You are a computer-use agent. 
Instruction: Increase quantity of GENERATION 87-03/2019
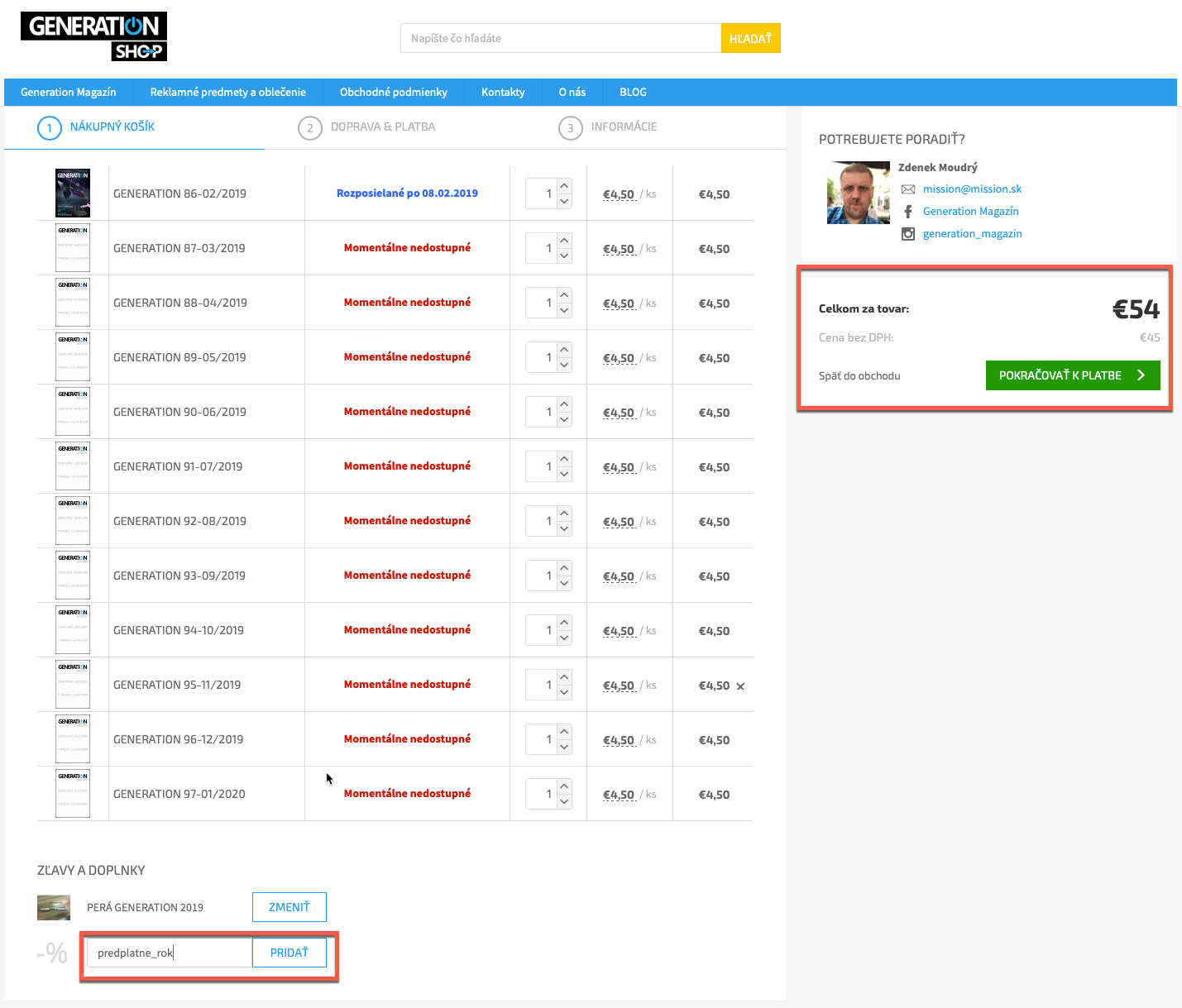pyautogui.click(x=564, y=241)
